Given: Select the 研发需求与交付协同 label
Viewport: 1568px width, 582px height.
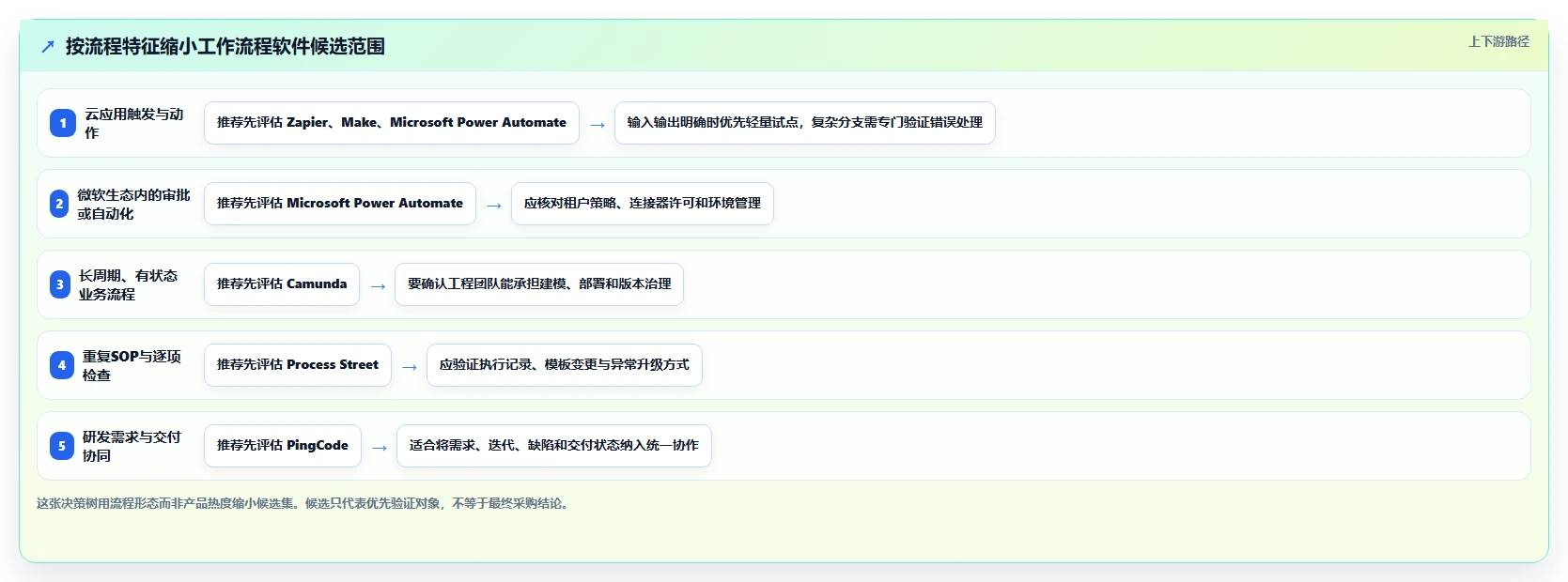Looking at the screenshot, I should (x=132, y=446).
